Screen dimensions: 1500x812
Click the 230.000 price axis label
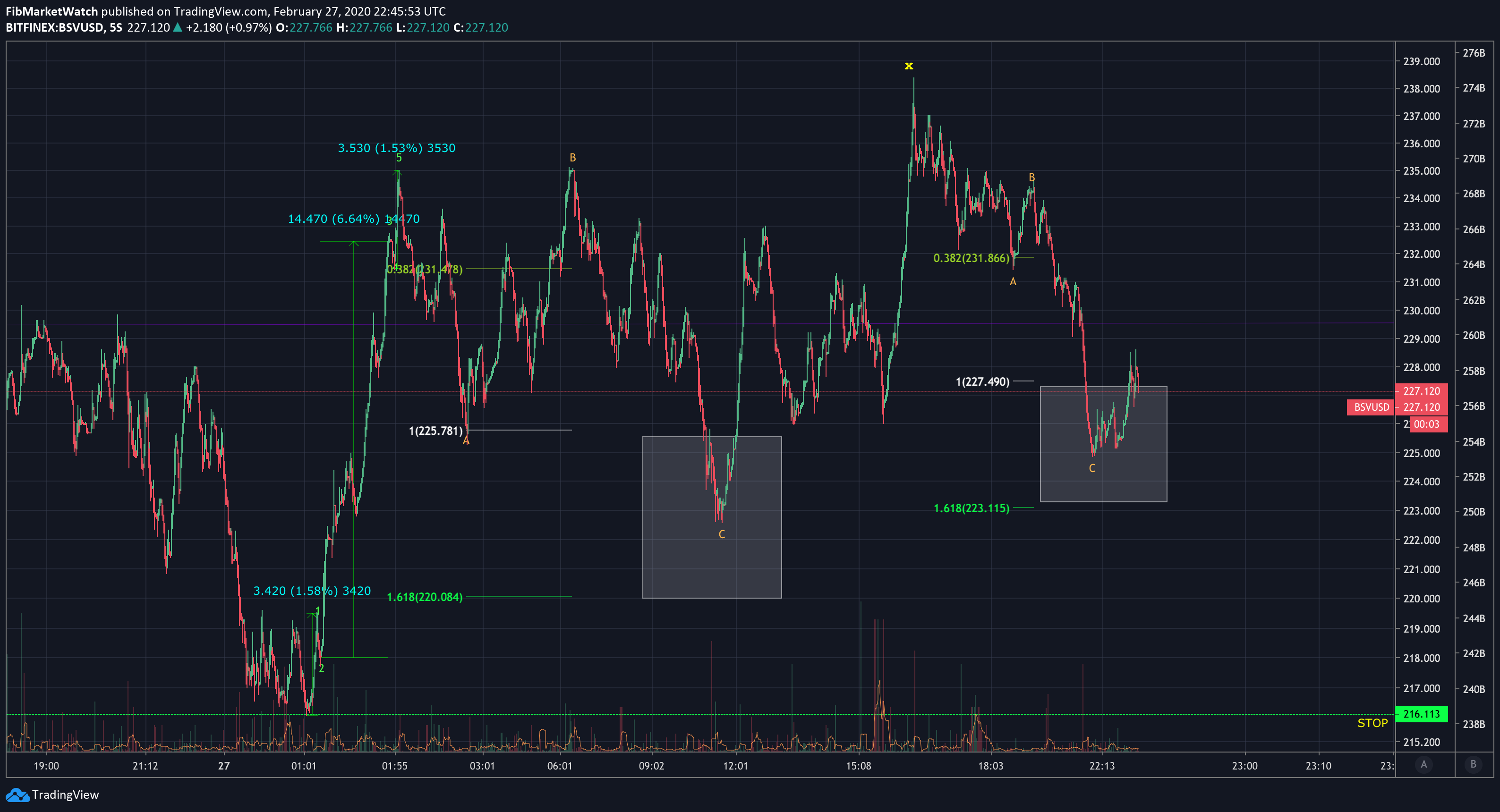coord(1422,310)
